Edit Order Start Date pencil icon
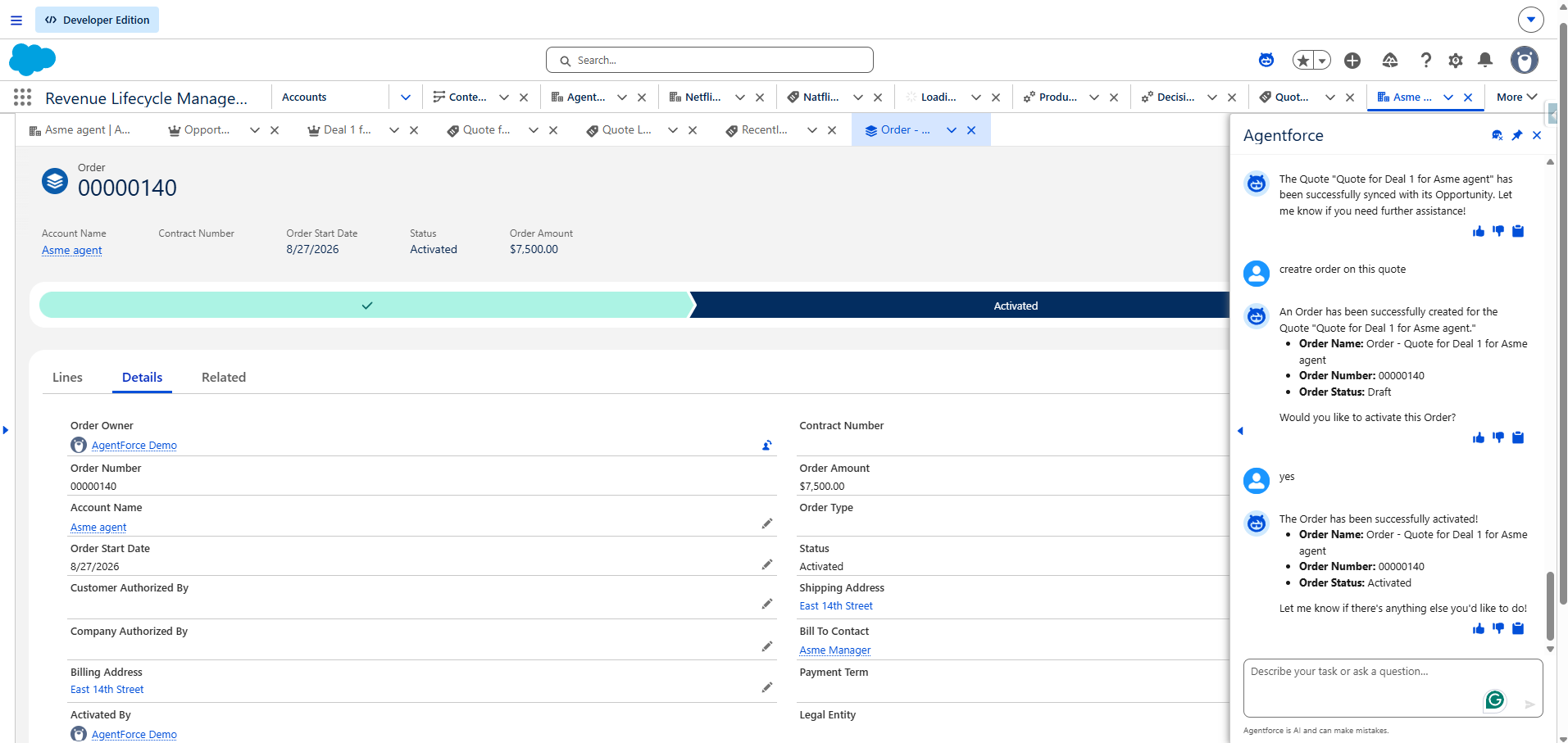The image size is (1568, 743). point(767,564)
